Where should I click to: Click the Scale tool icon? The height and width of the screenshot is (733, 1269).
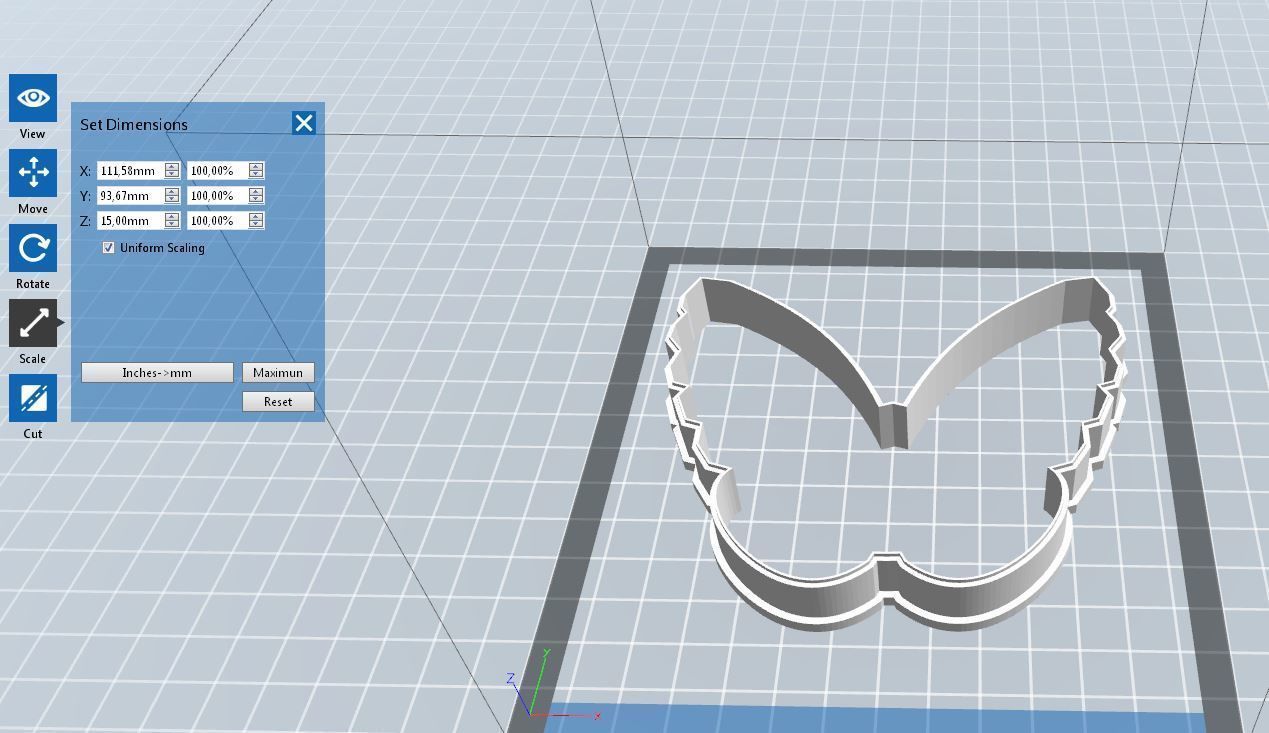pyautogui.click(x=33, y=323)
